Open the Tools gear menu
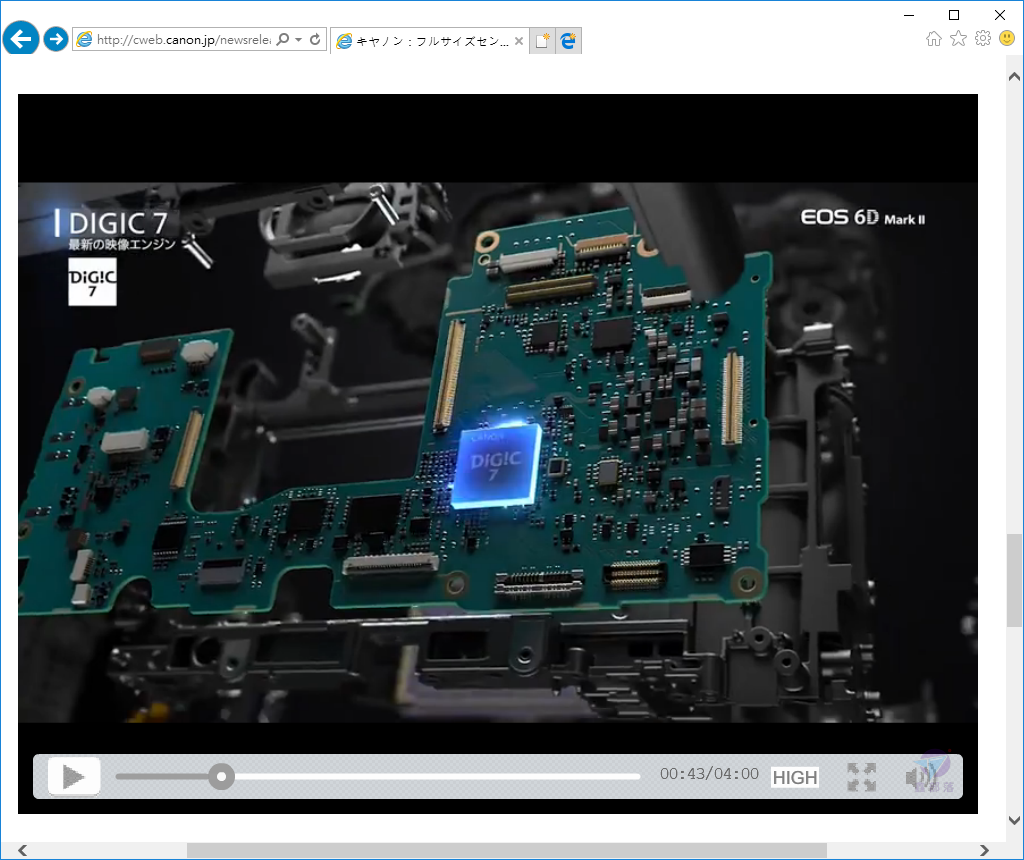 coord(983,39)
